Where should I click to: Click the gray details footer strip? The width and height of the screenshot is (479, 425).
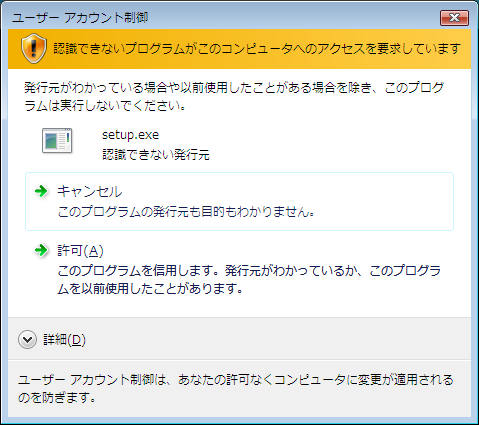[x=239, y=339]
